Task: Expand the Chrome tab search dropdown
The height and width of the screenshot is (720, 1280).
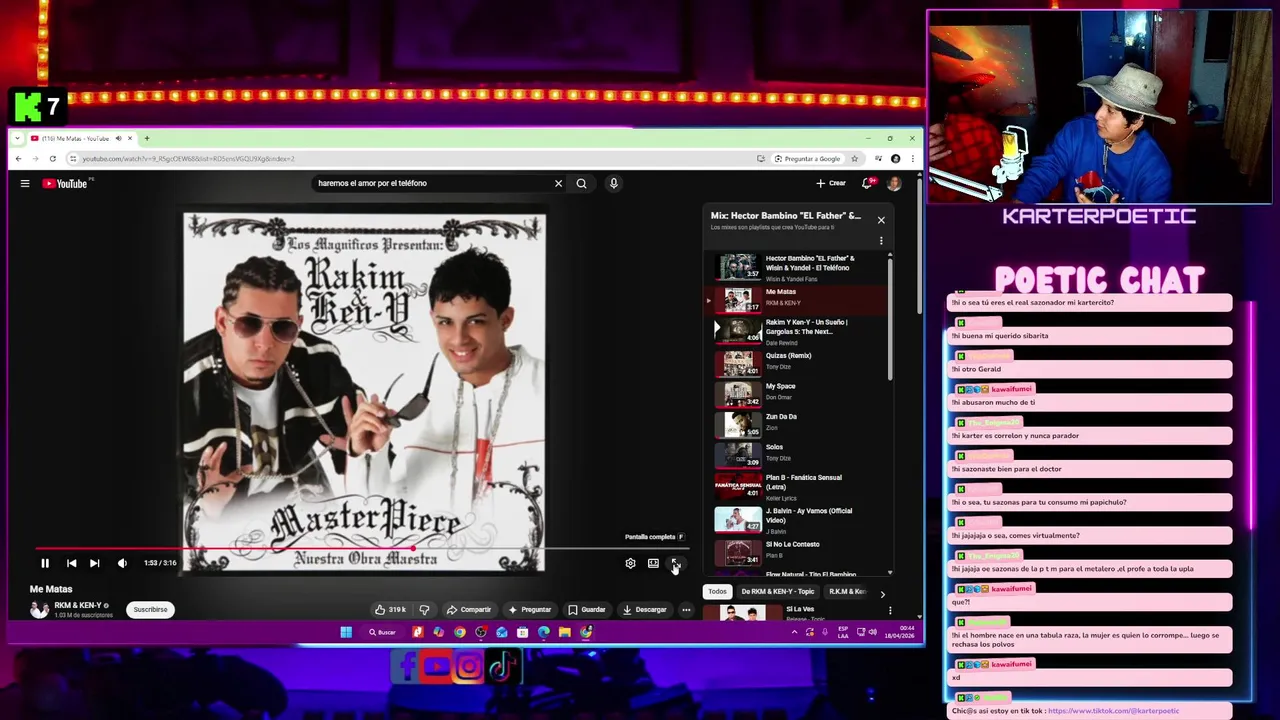Action: pyautogui.click(x=19, y=138)
